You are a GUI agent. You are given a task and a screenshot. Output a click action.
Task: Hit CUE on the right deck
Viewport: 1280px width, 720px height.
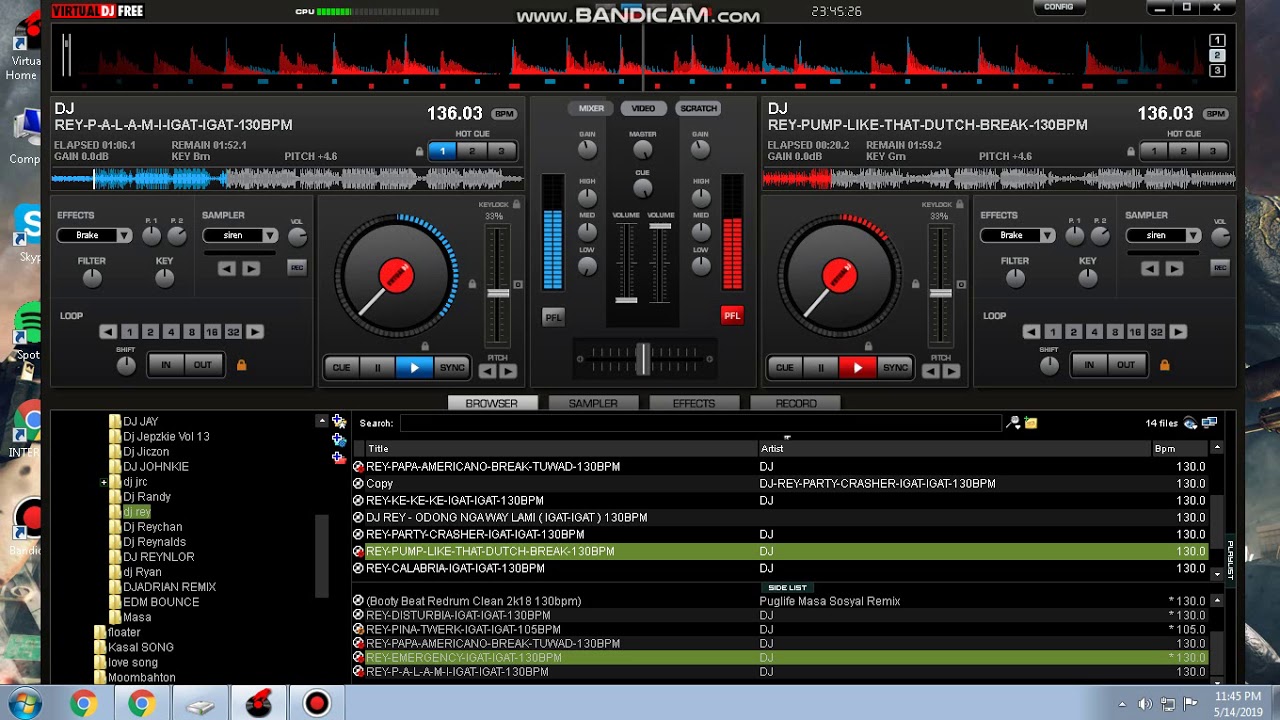785,368
